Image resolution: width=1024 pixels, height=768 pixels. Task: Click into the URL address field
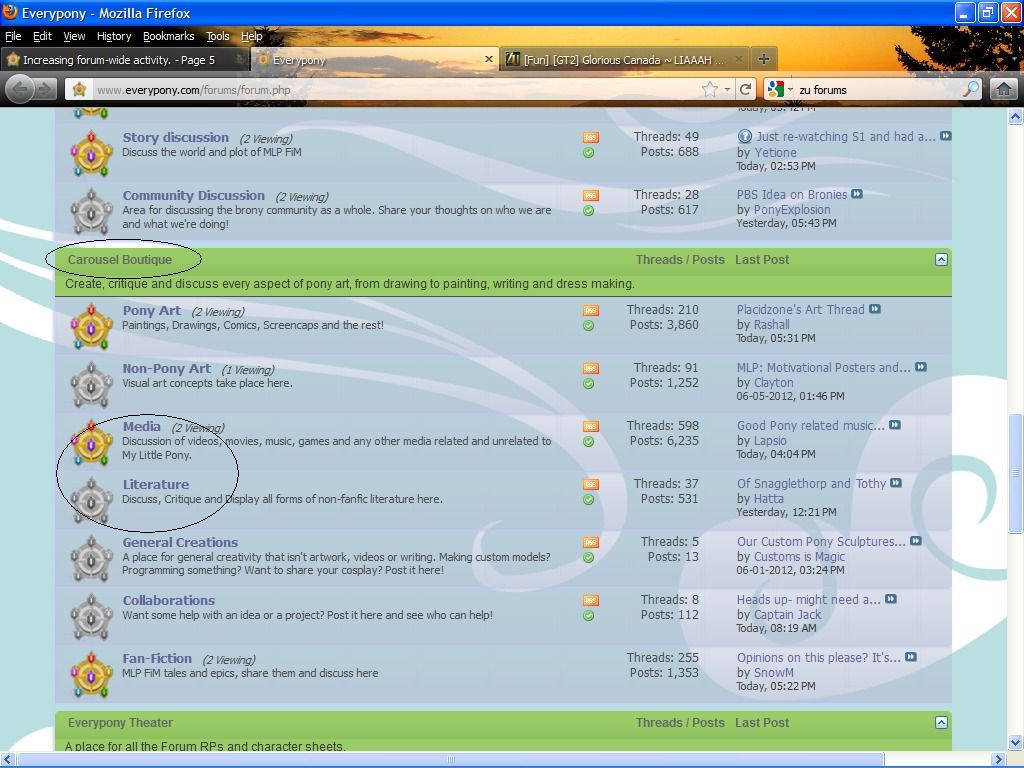pyautogui.click(x=392, y=90)
